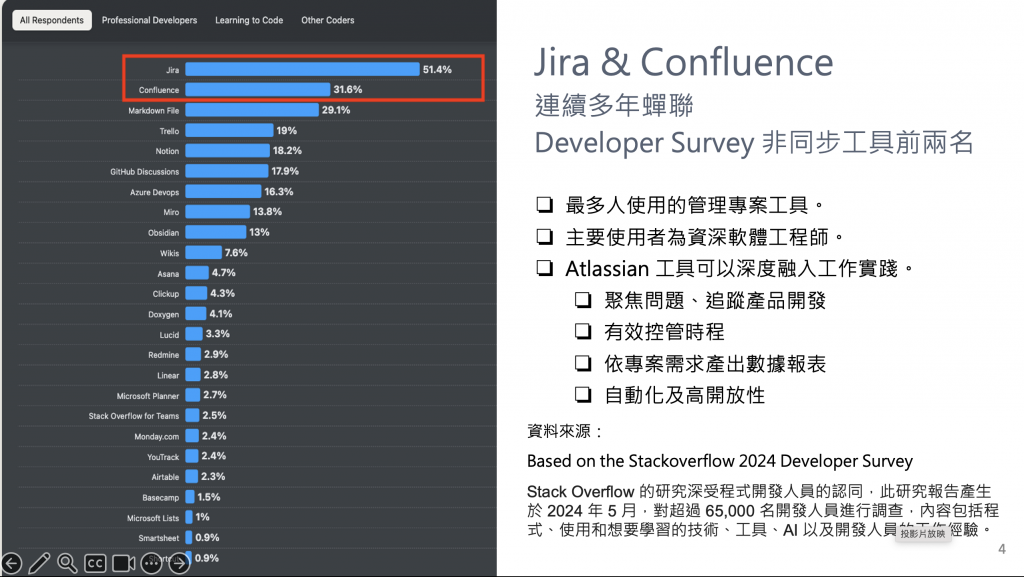Click the Jira label
The image size is (1024, 577).
tap(172, 70)
